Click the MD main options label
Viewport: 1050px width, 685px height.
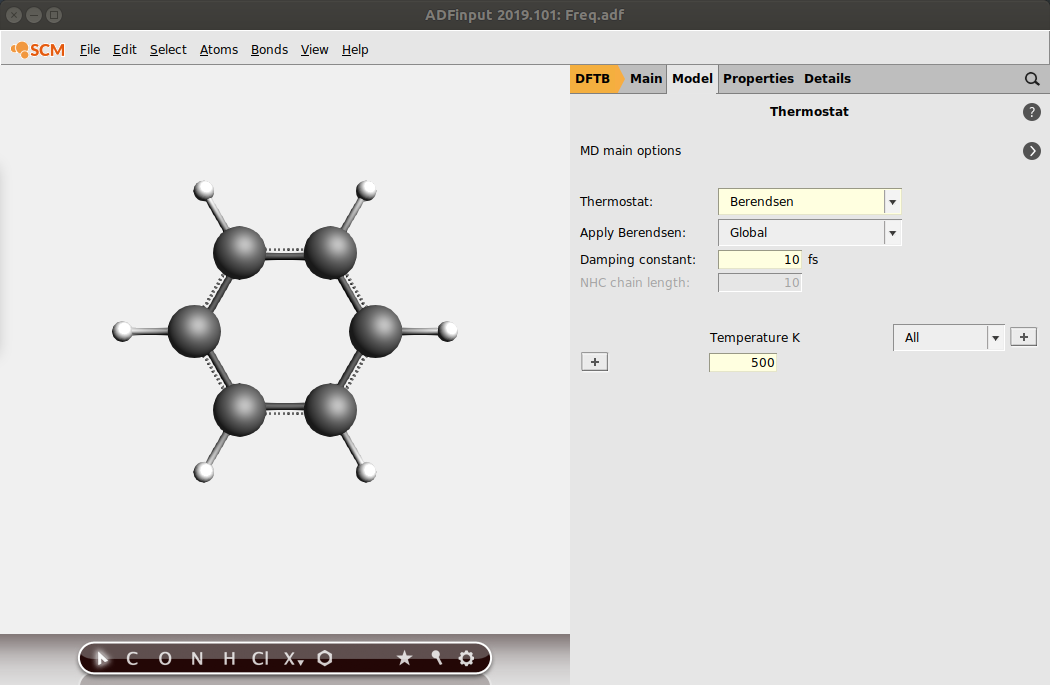(x=630, y=151)
